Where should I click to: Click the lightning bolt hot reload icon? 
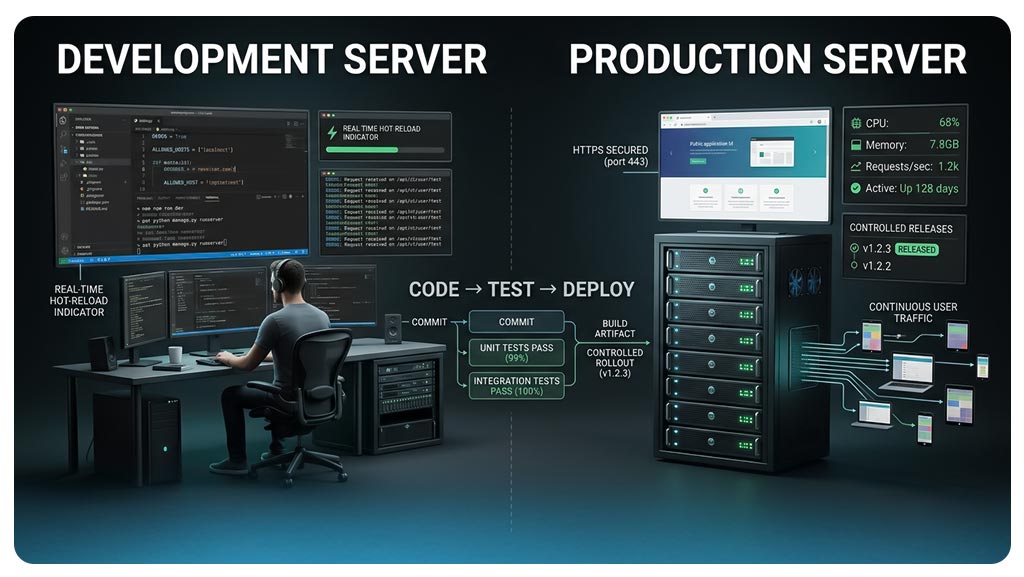[332, 133]
